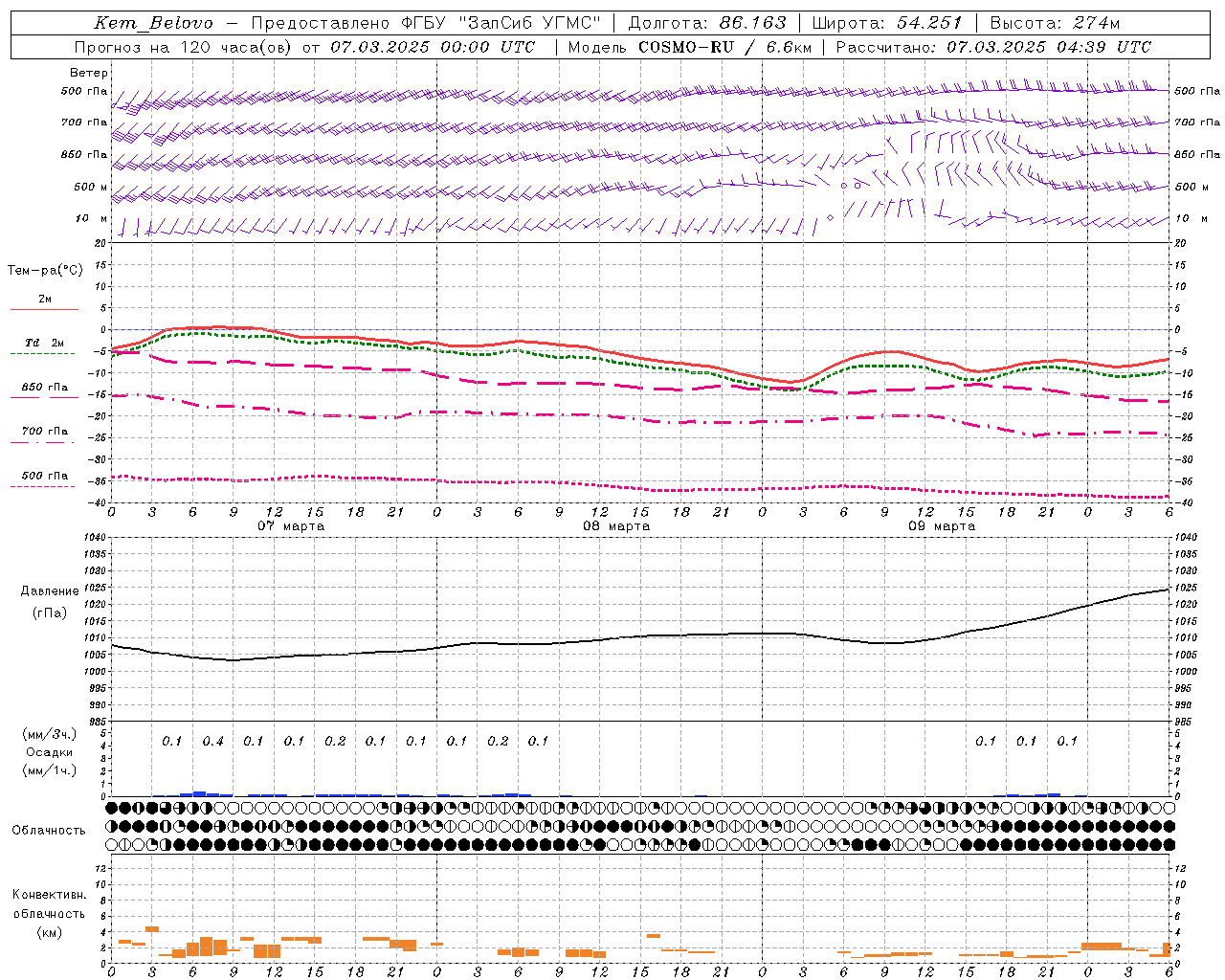Click the Осадки panel label
This screenshot has width=1225, height=980.
click(x=49, y=752)
